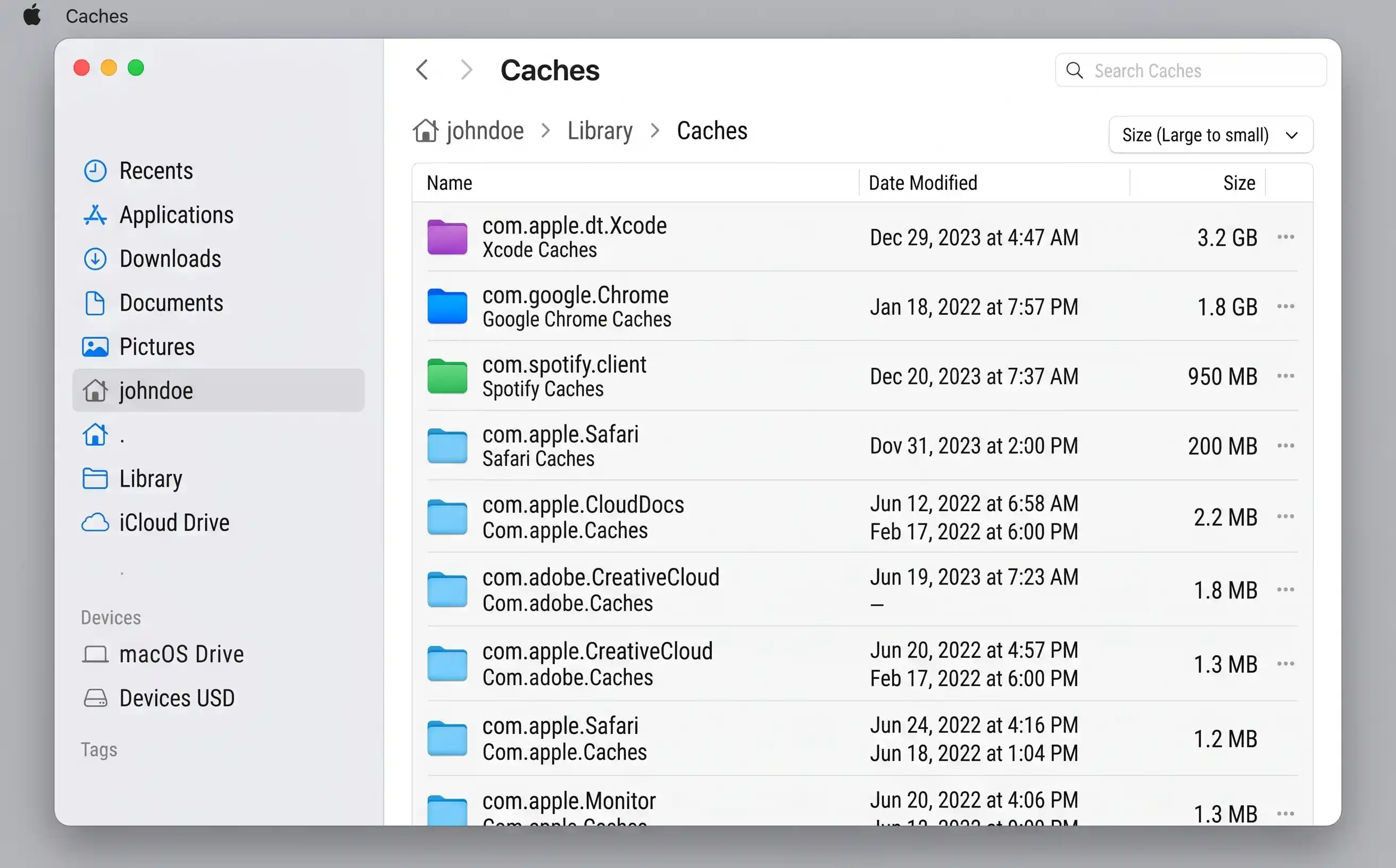Select com.apple.Monitor file name
1396x868 pixels.
pyautogui.click(x=569, y=801)
